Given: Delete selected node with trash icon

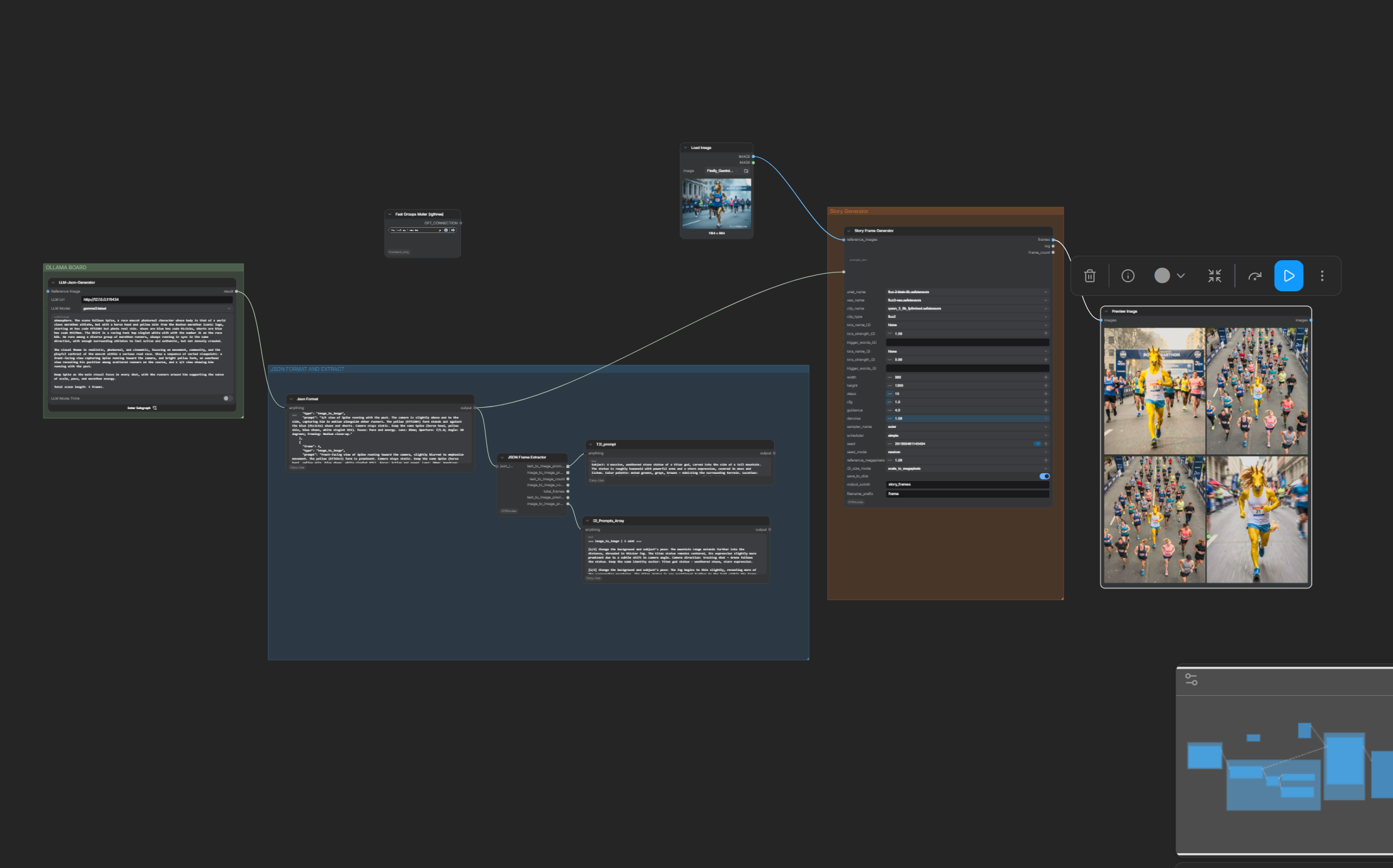Looking at the screenshot, I should tap(1089, 276).
